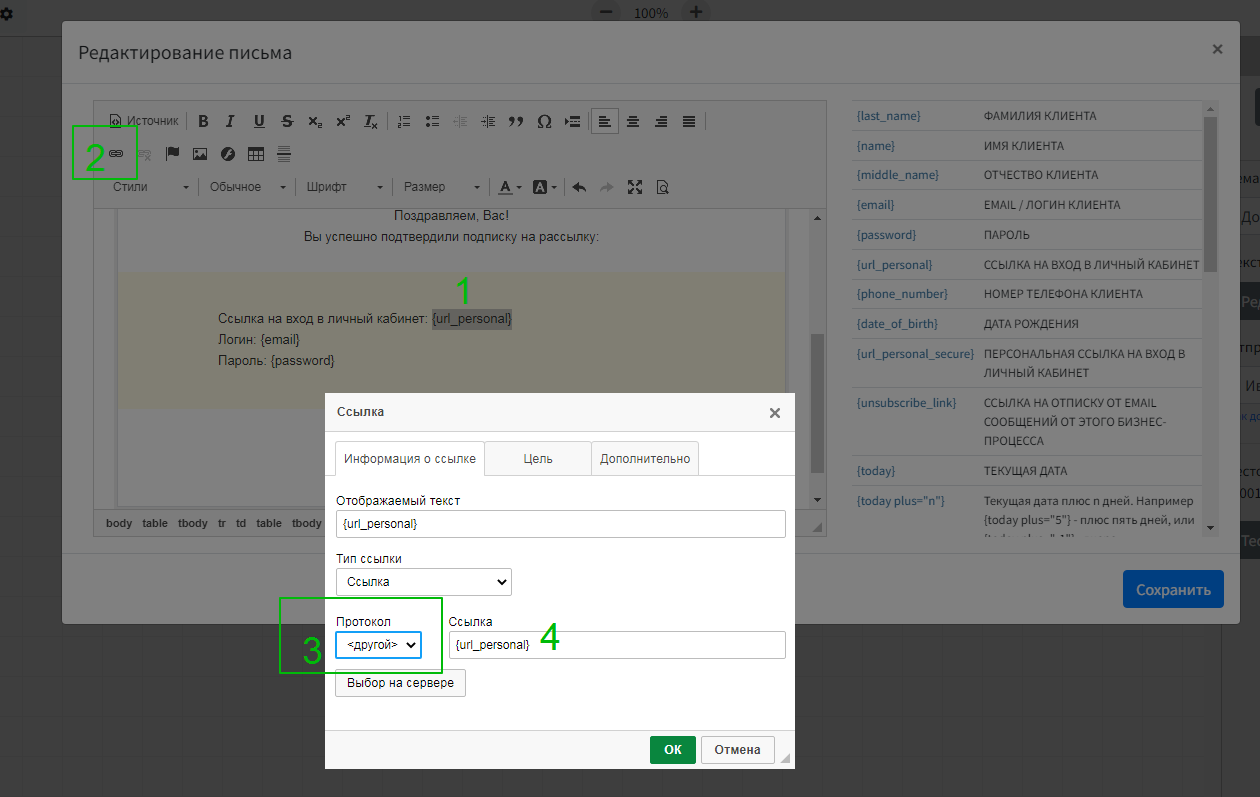
Task: Toggle italic text formatting
Action: [x=230, y=121]
